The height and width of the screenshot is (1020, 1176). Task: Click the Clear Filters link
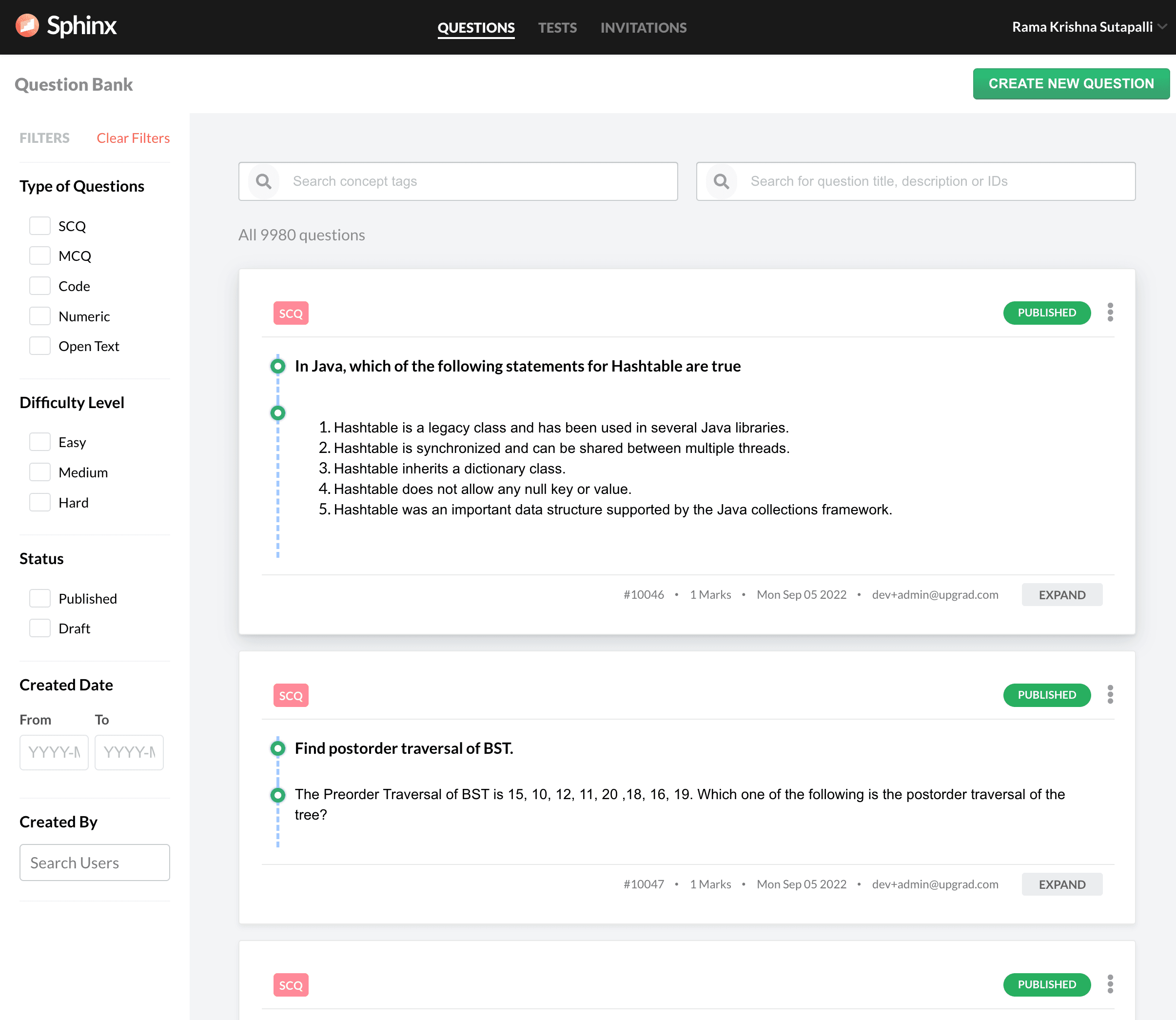click(x=133, y=138)
